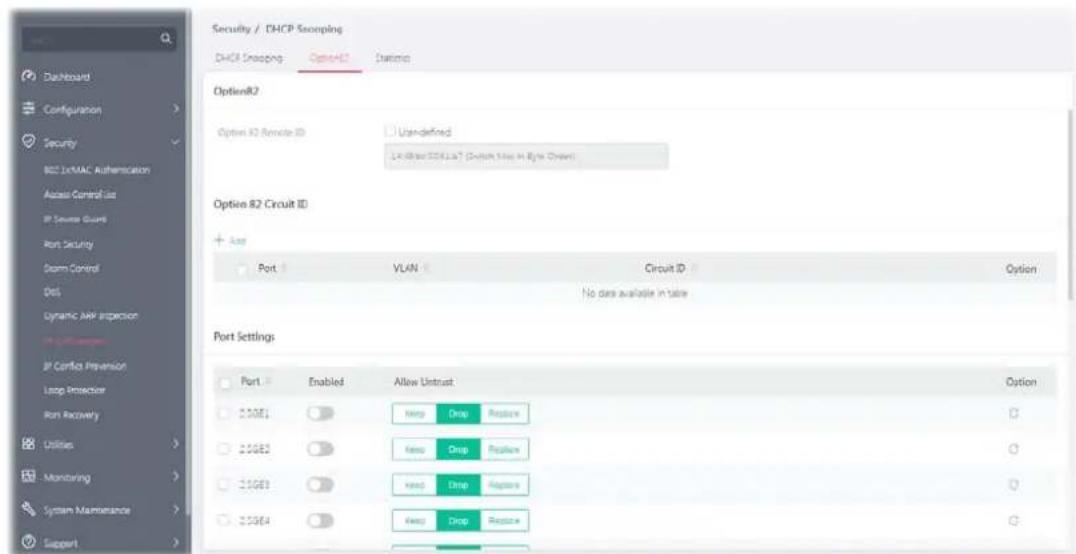Enable Option82 toggle for port 2.5GE1

(x=320, y=414)
